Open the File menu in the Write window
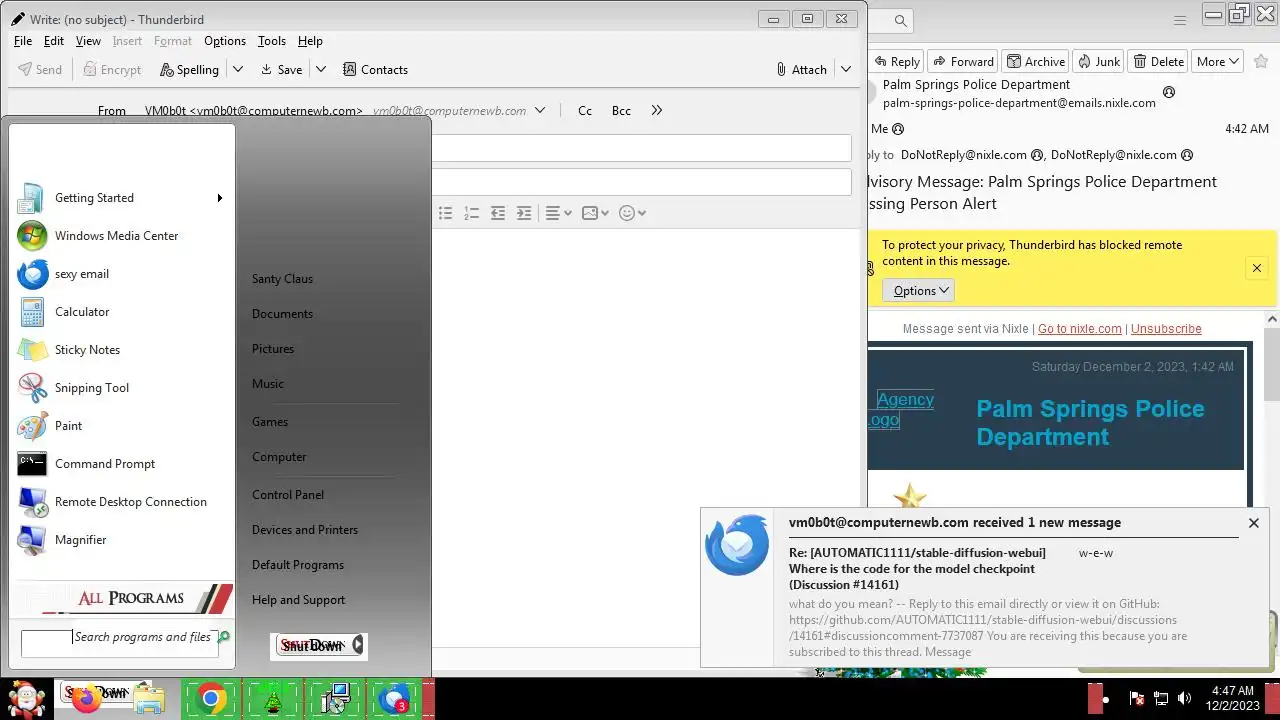Viewport: 1280px width, 720px height. [23, 41]
